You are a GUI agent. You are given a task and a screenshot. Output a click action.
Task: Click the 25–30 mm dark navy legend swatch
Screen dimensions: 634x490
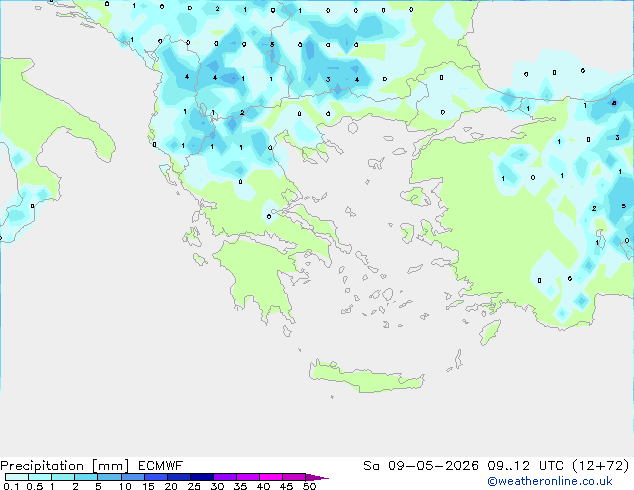pos(202,477)
